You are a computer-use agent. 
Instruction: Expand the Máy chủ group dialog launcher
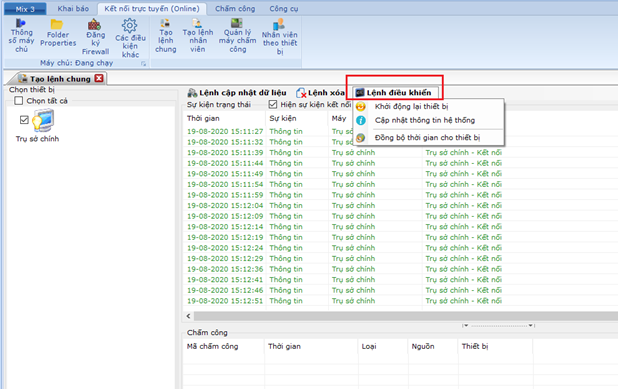tap(143, 63)
